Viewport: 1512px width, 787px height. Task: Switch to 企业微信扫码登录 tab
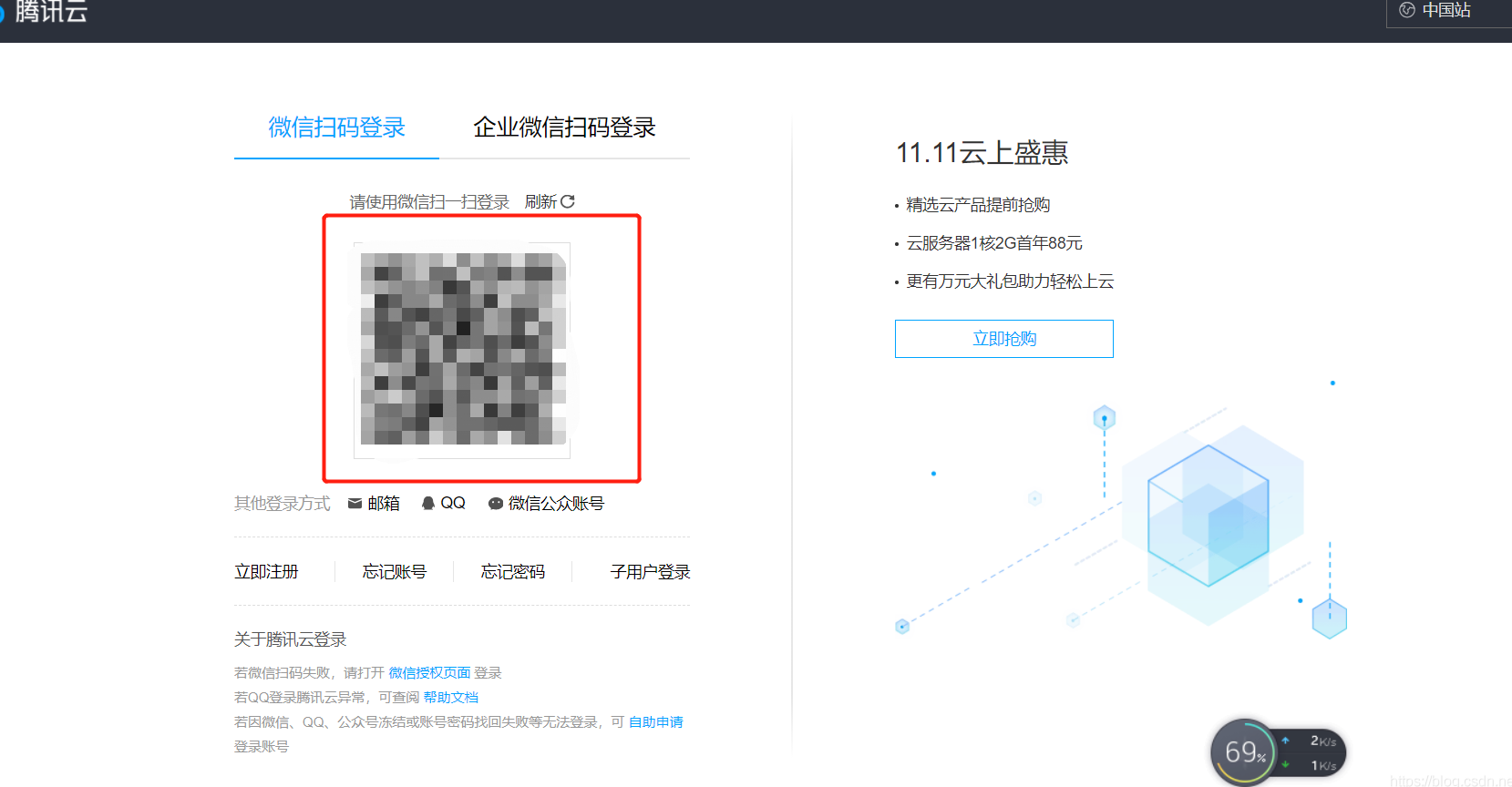[x=564, y=128]
